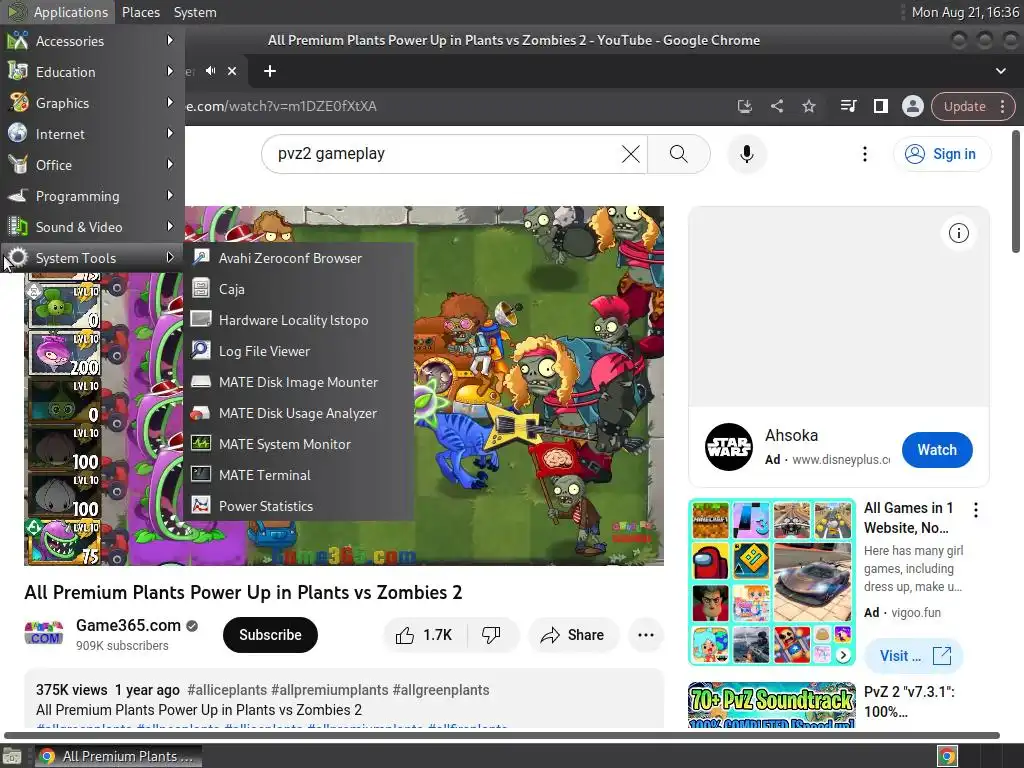Viewport: 1024px width, 768px height.
Task: Start voice search with the microphone
Action: pos(746,154)
